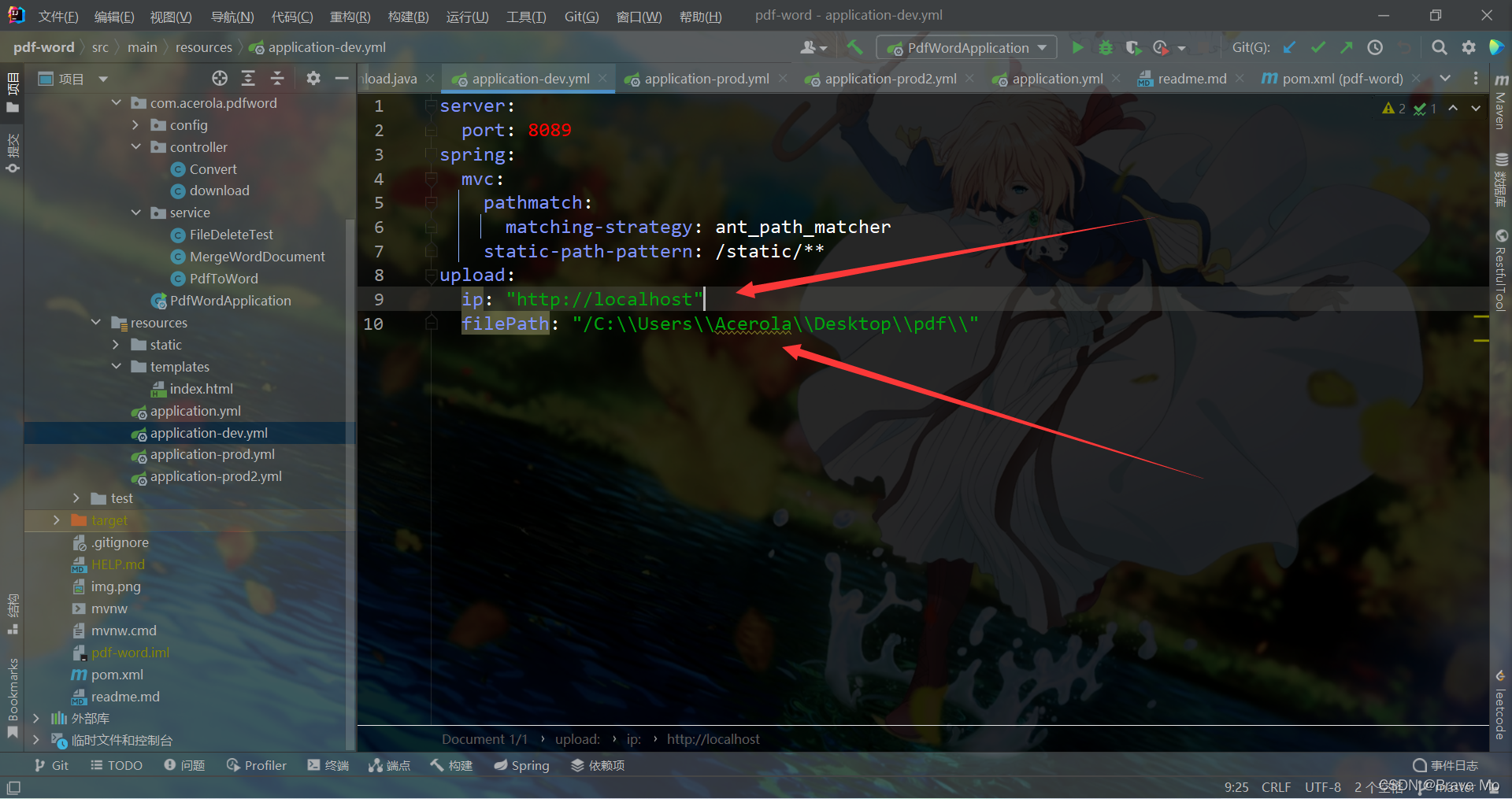Run PdfWordApplication with the green play icon
This screenshot has height=799, width=1512.
pyautogui.click(x=1077, y=48)
